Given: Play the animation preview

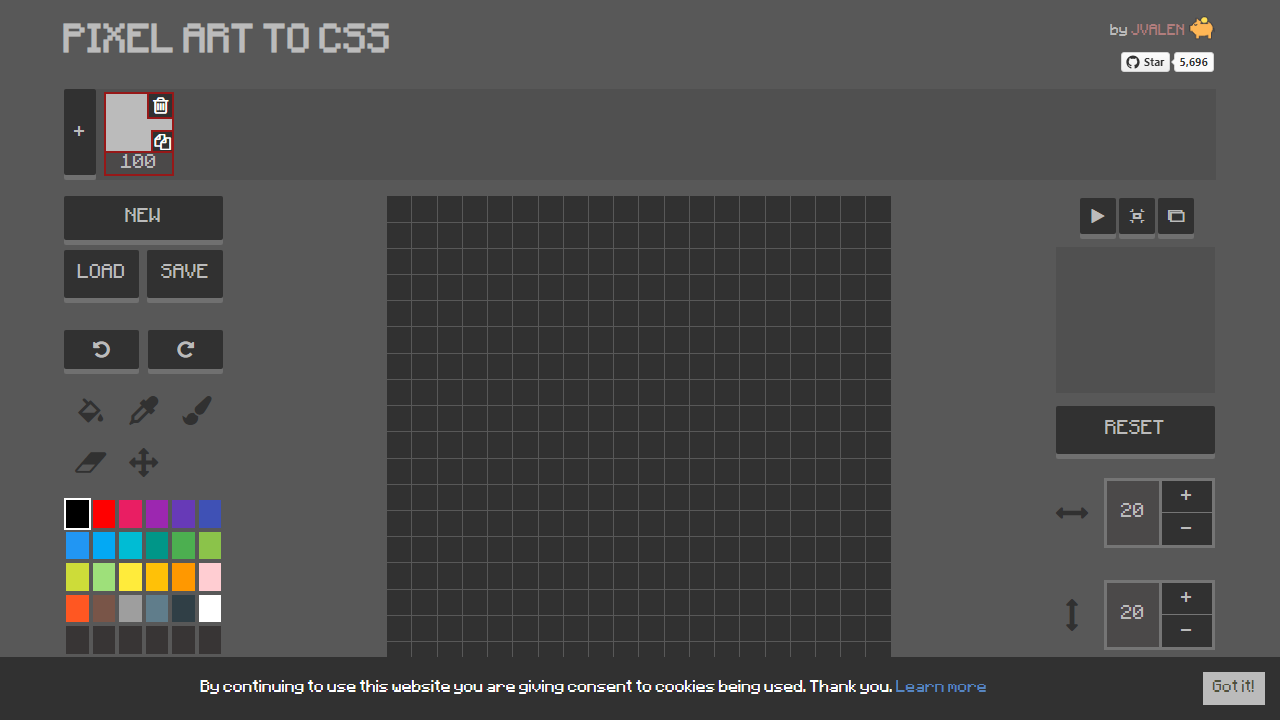Looking at the screenshot, I should tap(1097, 216).
